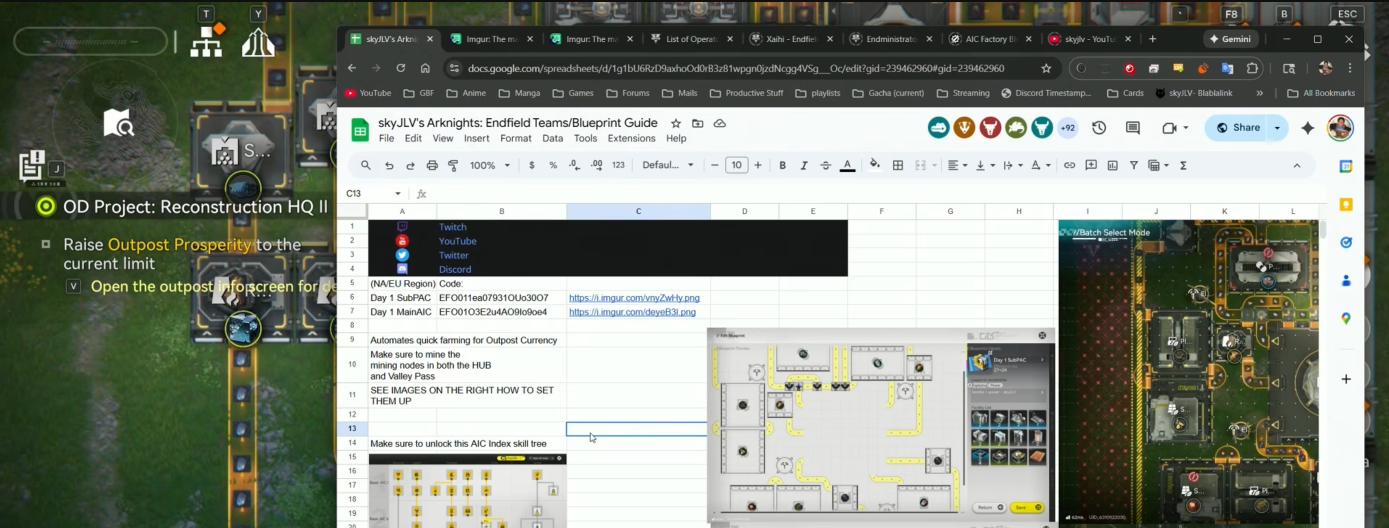
Task: Click the paint format roller icon
Action: (453, 165)
